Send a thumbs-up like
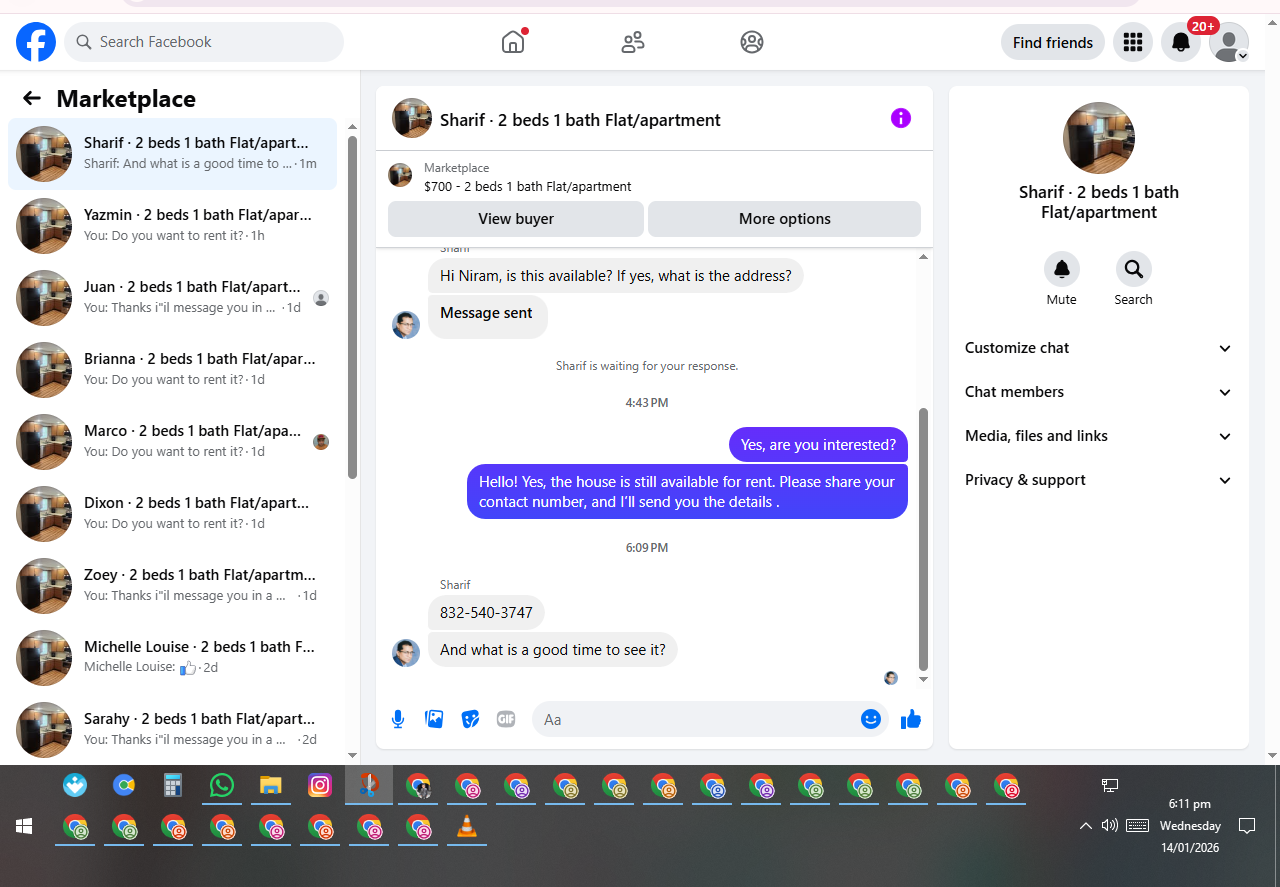 (911, 719)
